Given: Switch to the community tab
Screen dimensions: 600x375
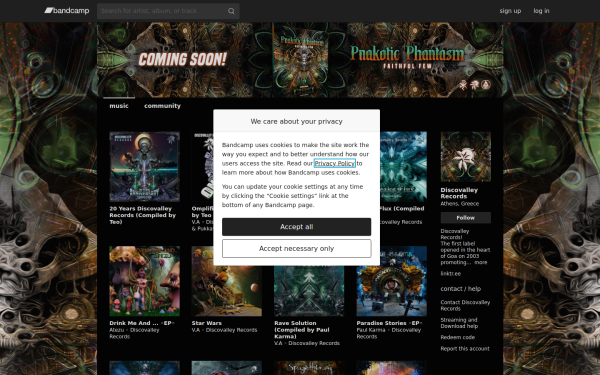Looking at the screenshot, I should coord(162,106).
